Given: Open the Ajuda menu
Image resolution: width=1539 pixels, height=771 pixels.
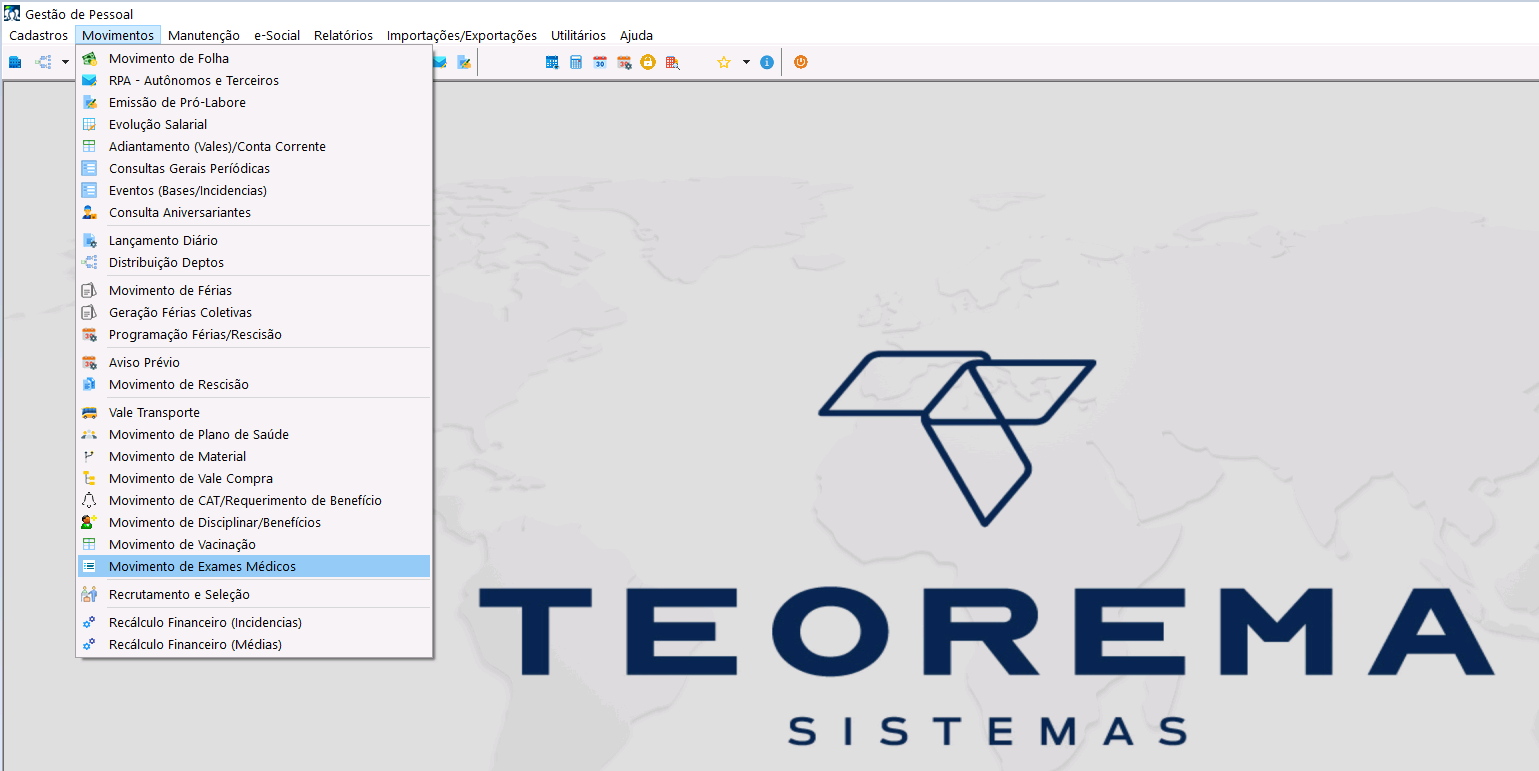Looking at the screenshot, I should [636, 35].
